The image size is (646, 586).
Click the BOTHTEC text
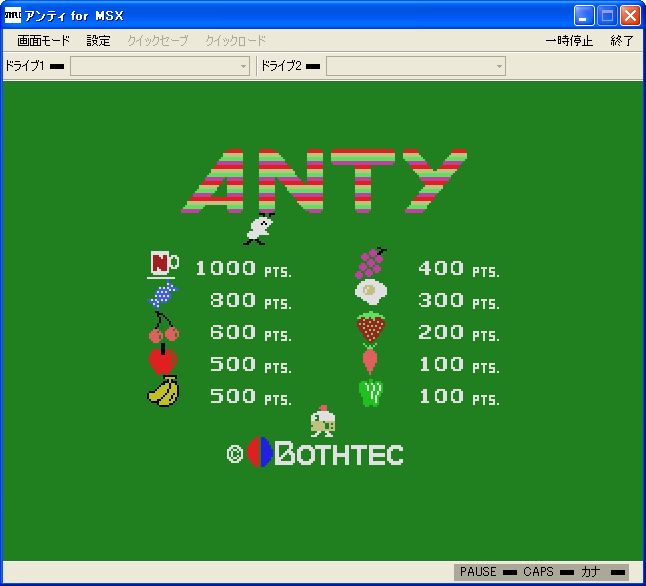coord(339,453)
